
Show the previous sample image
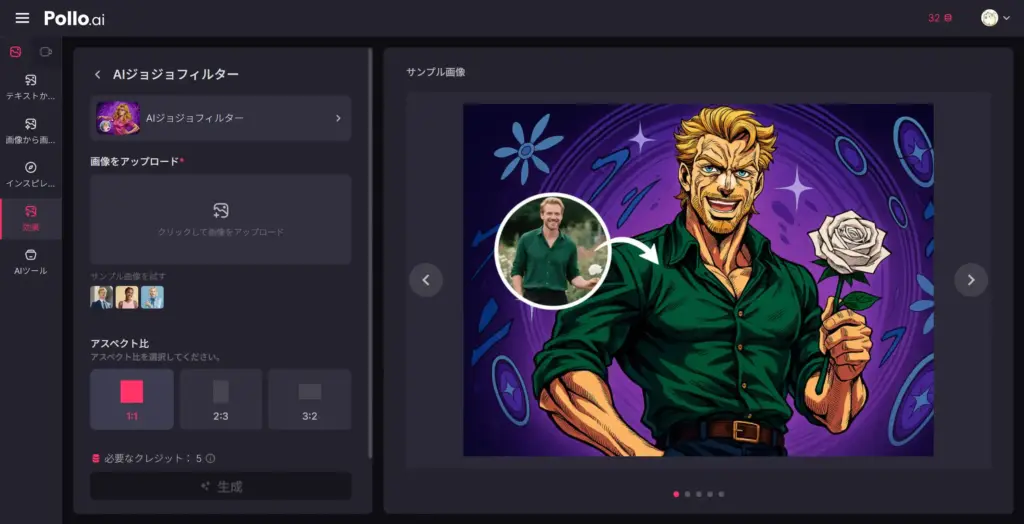[x=426, y=280]
